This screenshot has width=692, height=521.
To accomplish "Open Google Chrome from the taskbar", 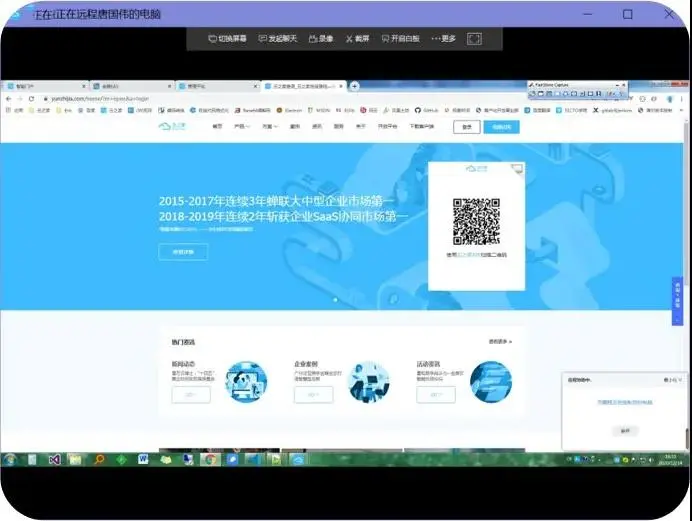I will 210,460.
